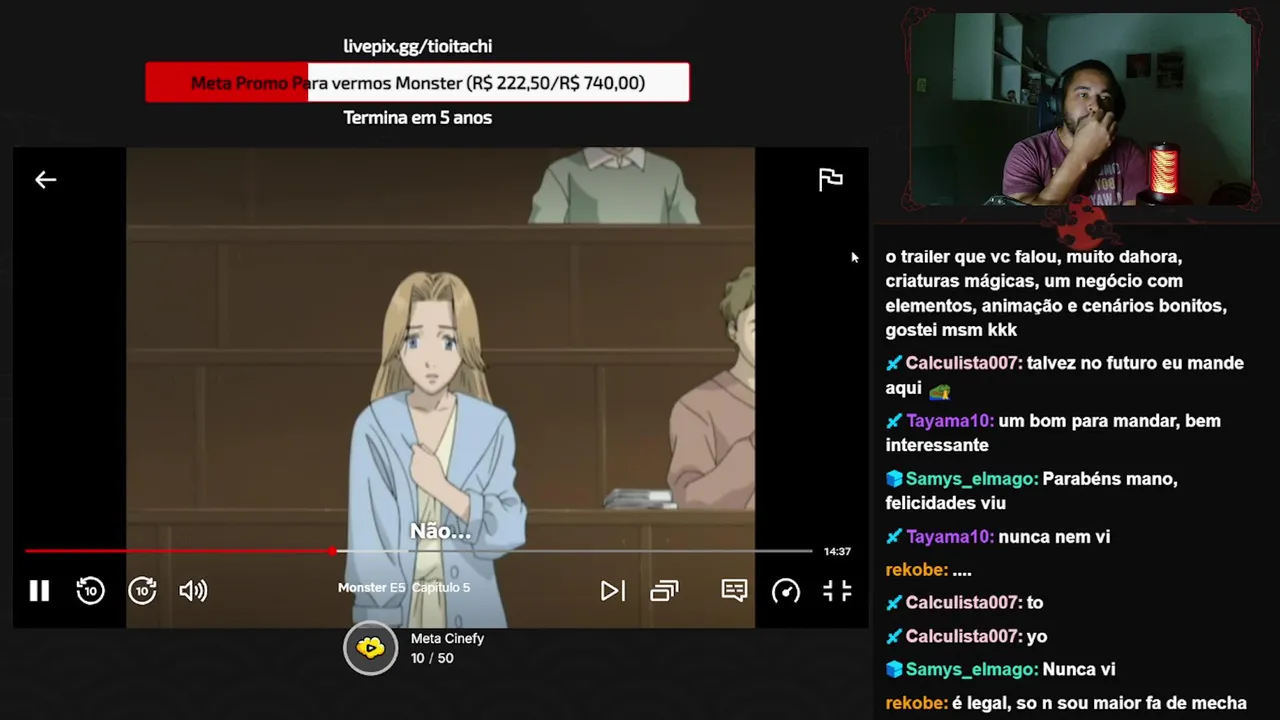This screenshot has width=1280, height=720.
Task: Click the livepix.gg/tioitachi link text
Action: pyautogui.click(x=418, y=46)
